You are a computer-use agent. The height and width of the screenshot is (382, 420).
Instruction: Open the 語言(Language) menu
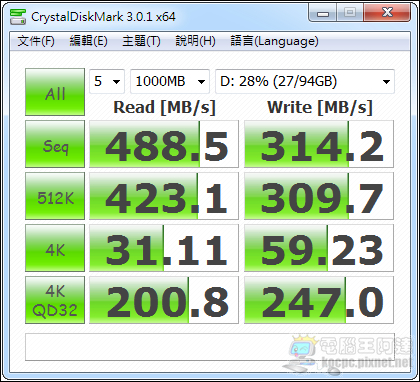coord(274,41)
